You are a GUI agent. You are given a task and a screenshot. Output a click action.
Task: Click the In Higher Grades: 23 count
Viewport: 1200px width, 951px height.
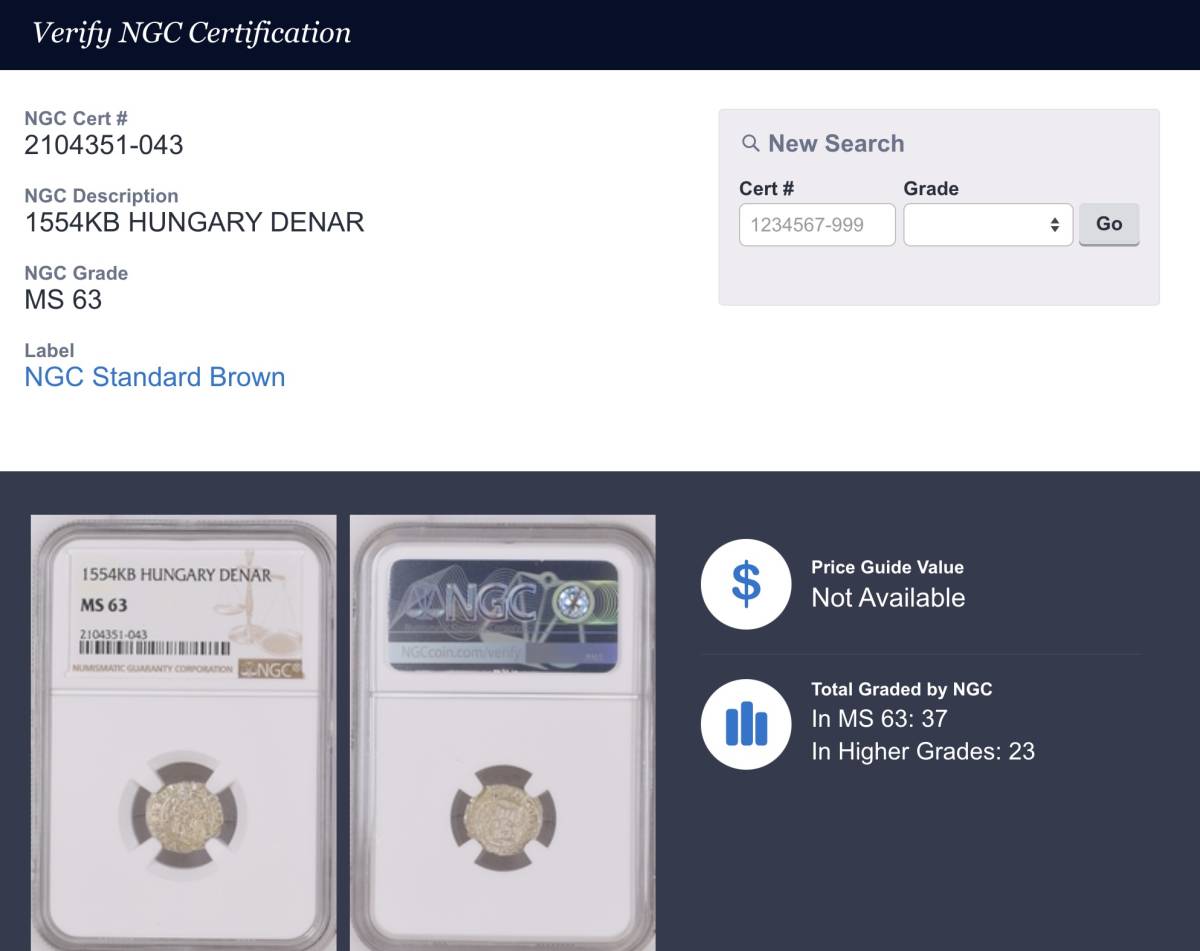[923, 751]
